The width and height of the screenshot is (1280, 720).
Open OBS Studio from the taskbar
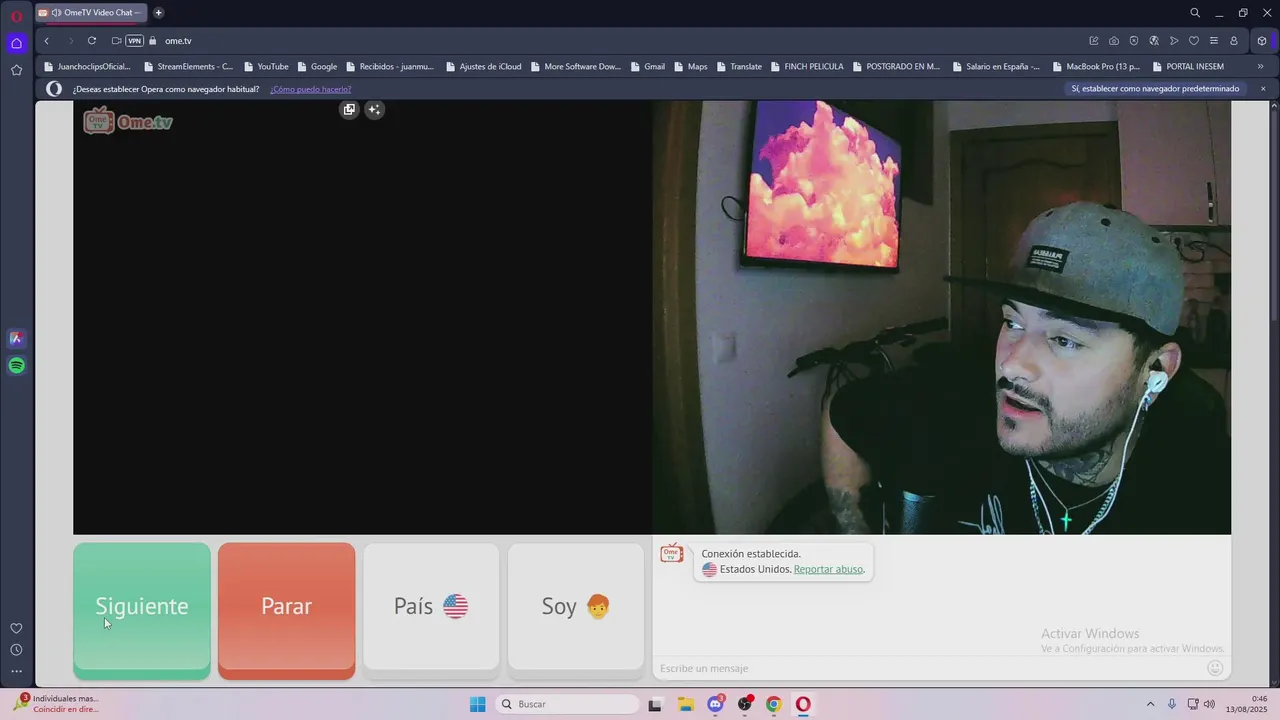[745, 704]
